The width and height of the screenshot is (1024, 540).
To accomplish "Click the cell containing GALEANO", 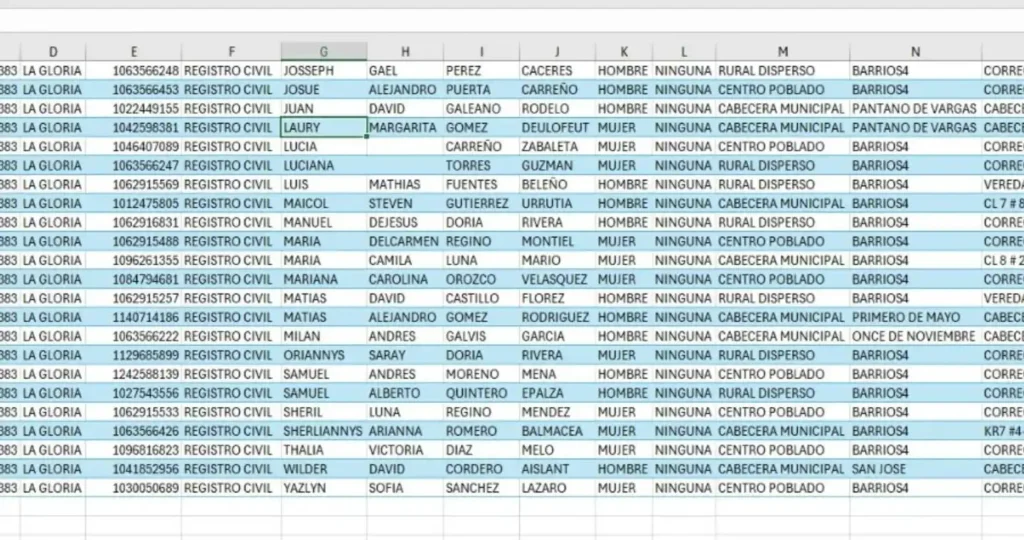I will point(481,108).
